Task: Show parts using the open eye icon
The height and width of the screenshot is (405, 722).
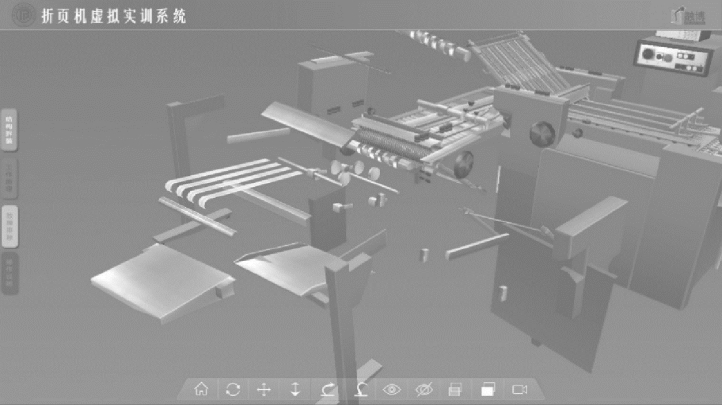Action: tap(391, 390)
